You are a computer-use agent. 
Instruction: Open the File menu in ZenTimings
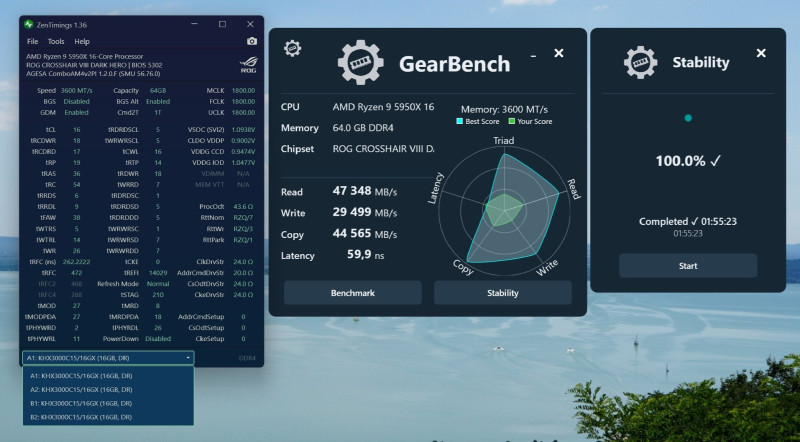click(x=32, y=41)
